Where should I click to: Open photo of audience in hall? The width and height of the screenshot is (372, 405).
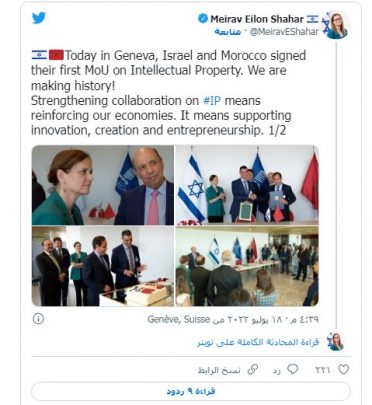(247, 266)
